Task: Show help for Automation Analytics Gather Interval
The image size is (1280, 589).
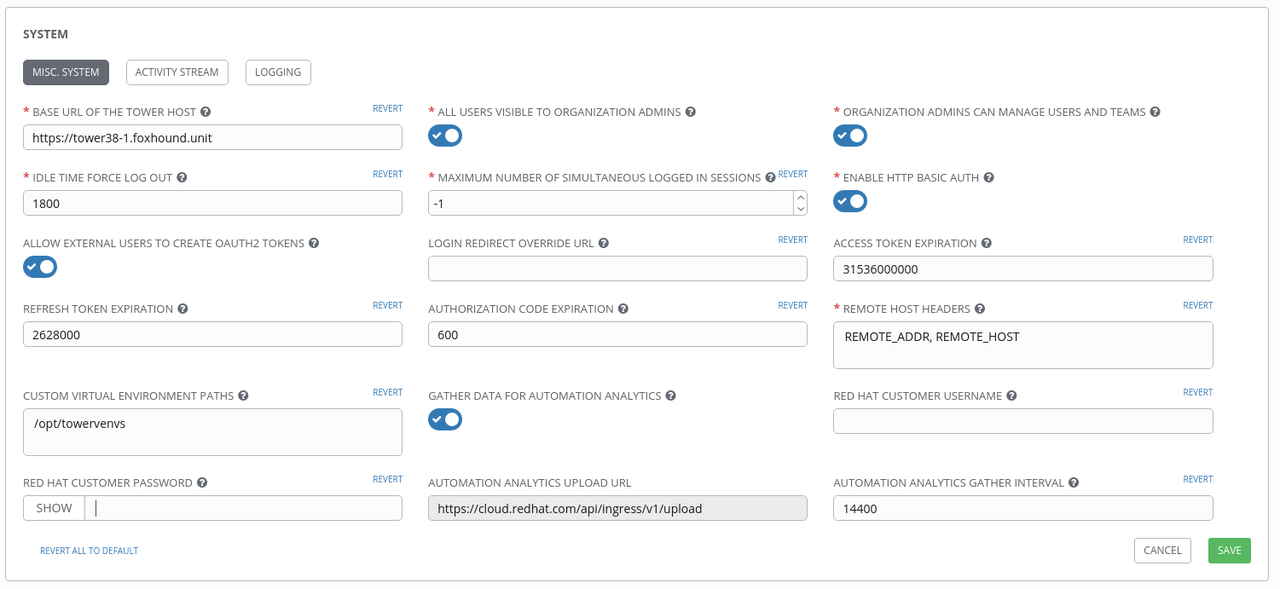Action: [x=1073, y=482]
